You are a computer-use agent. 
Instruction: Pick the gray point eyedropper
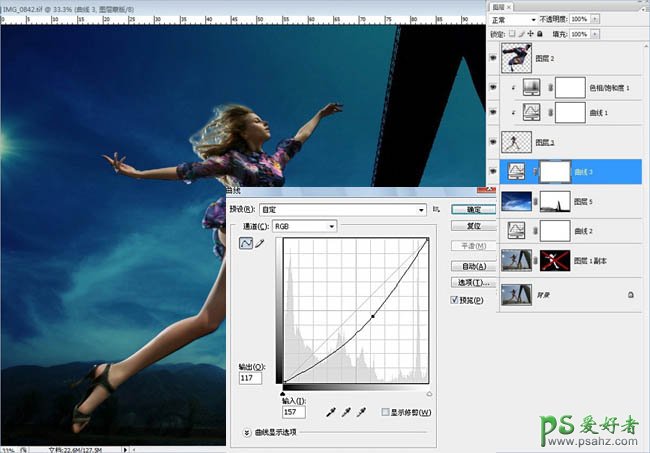347,412
